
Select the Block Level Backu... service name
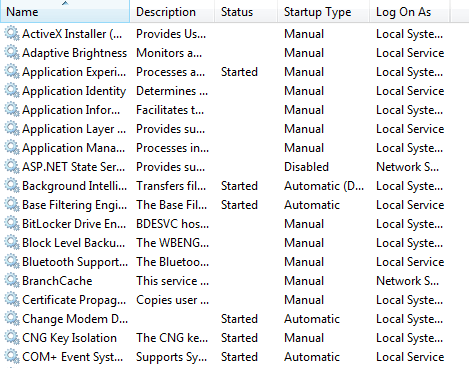point(74,243)
